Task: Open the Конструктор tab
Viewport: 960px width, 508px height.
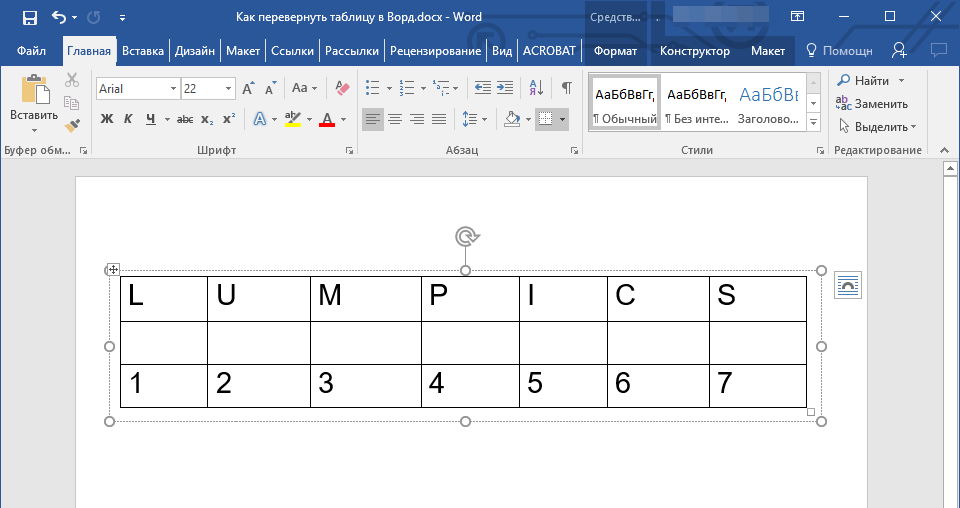Action: pos(694,51)
